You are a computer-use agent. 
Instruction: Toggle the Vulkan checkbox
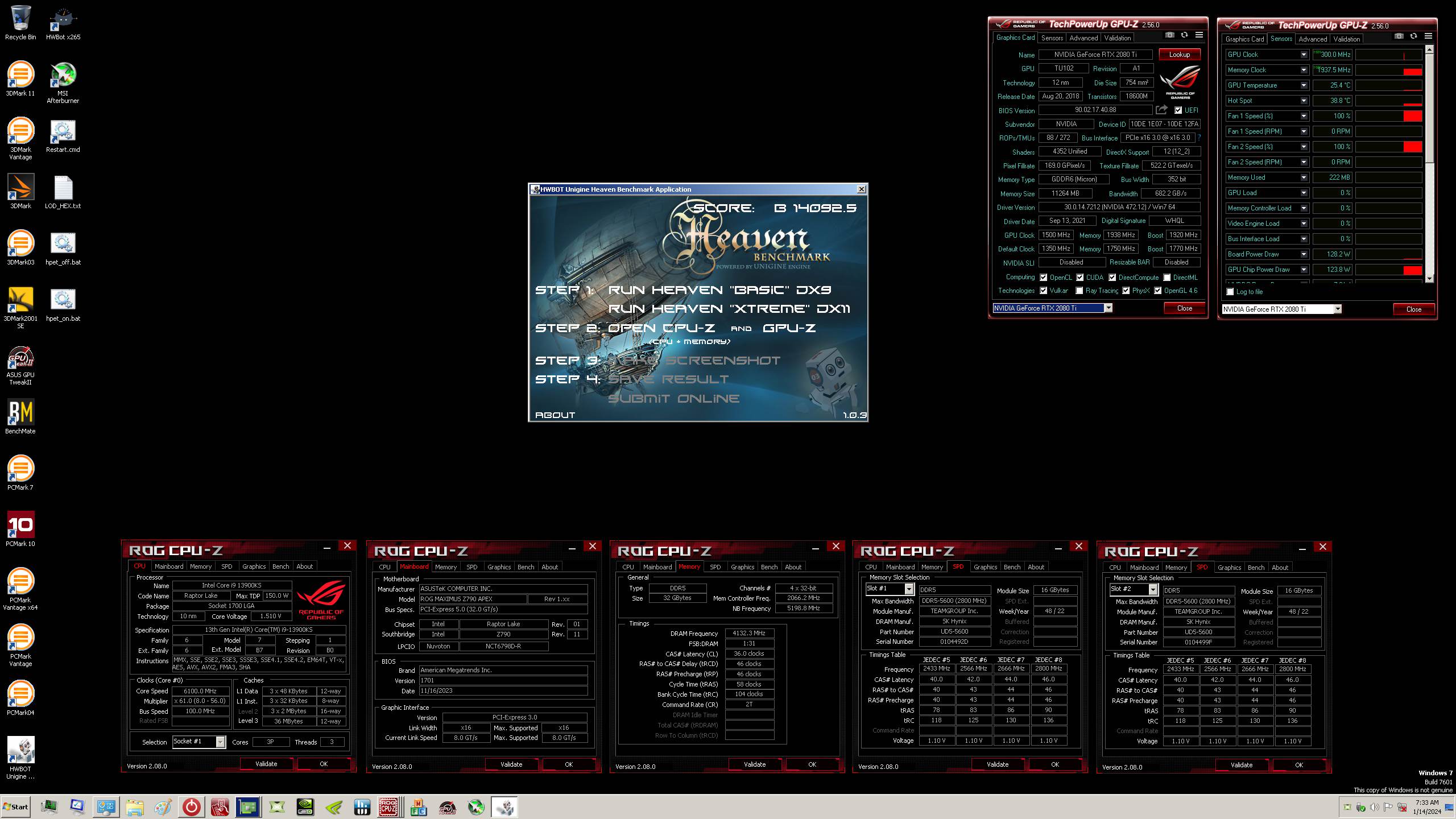1044,291
